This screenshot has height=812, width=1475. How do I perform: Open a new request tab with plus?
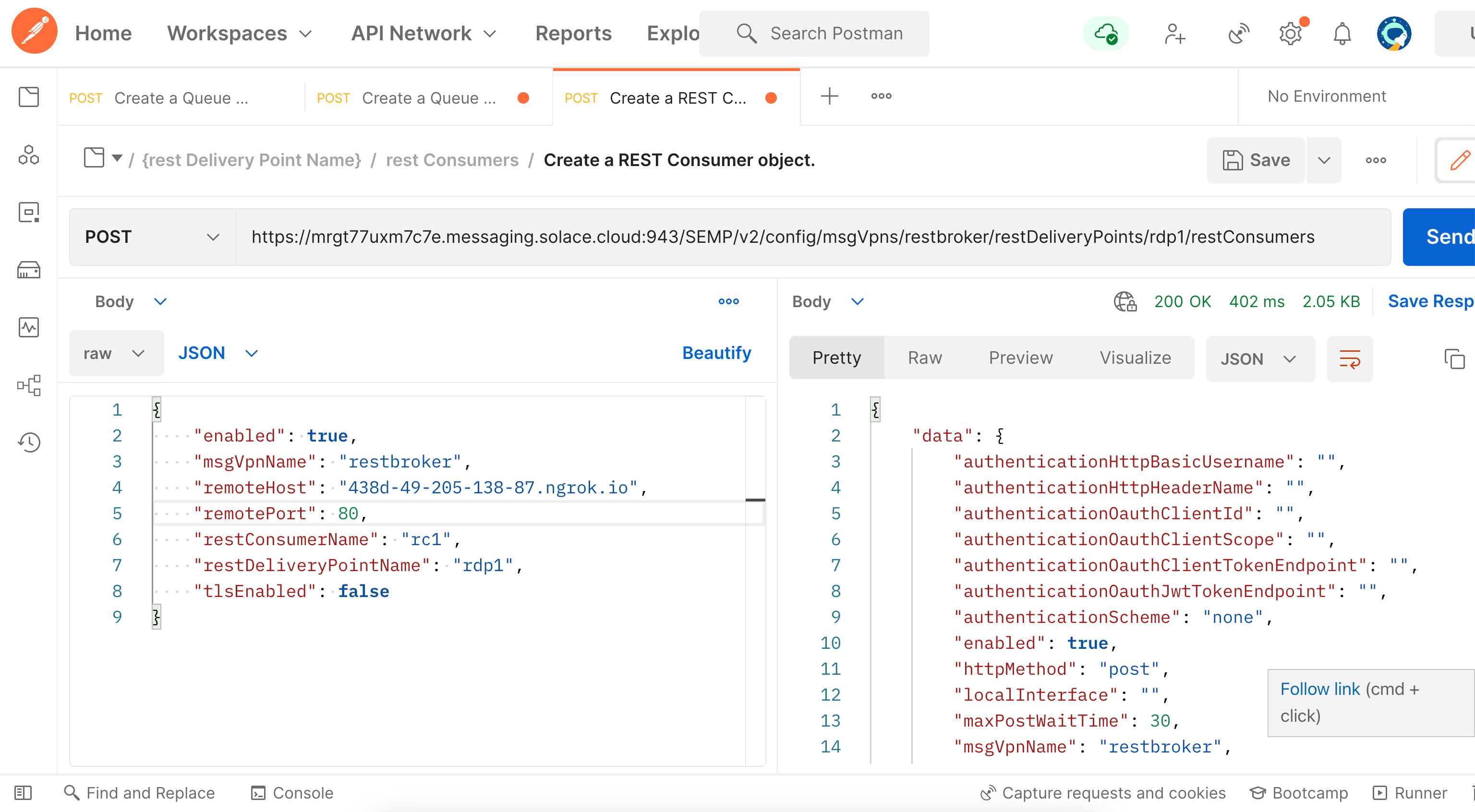coord(829,96)
